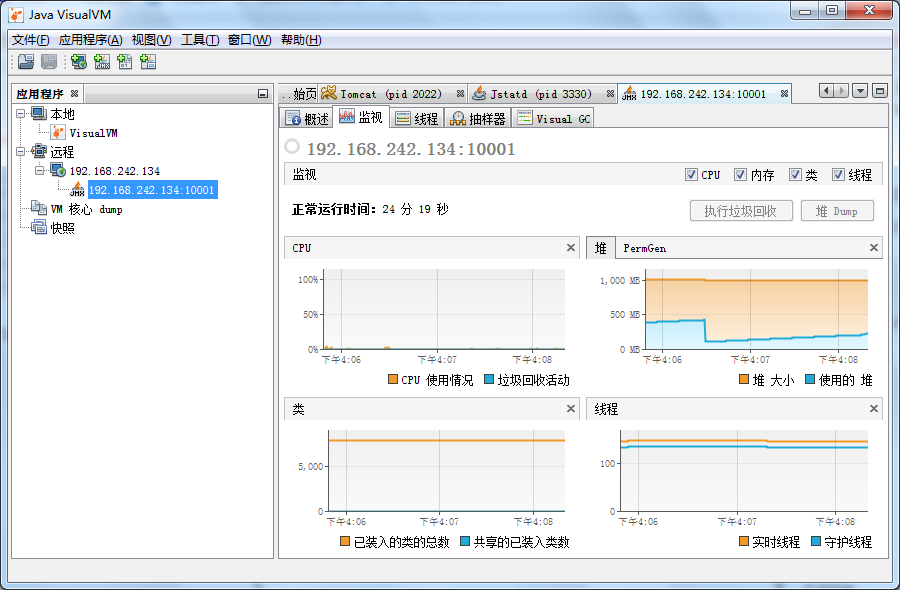The height and width of the screenshot is (590, 900).
Task: Add remote host toolbar icon
Action: [79, 61]
